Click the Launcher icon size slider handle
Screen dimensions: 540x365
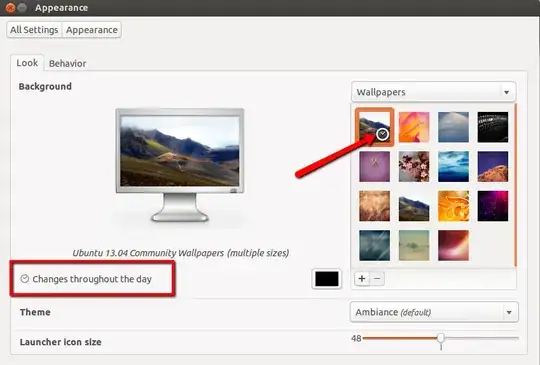click(441, 338)
